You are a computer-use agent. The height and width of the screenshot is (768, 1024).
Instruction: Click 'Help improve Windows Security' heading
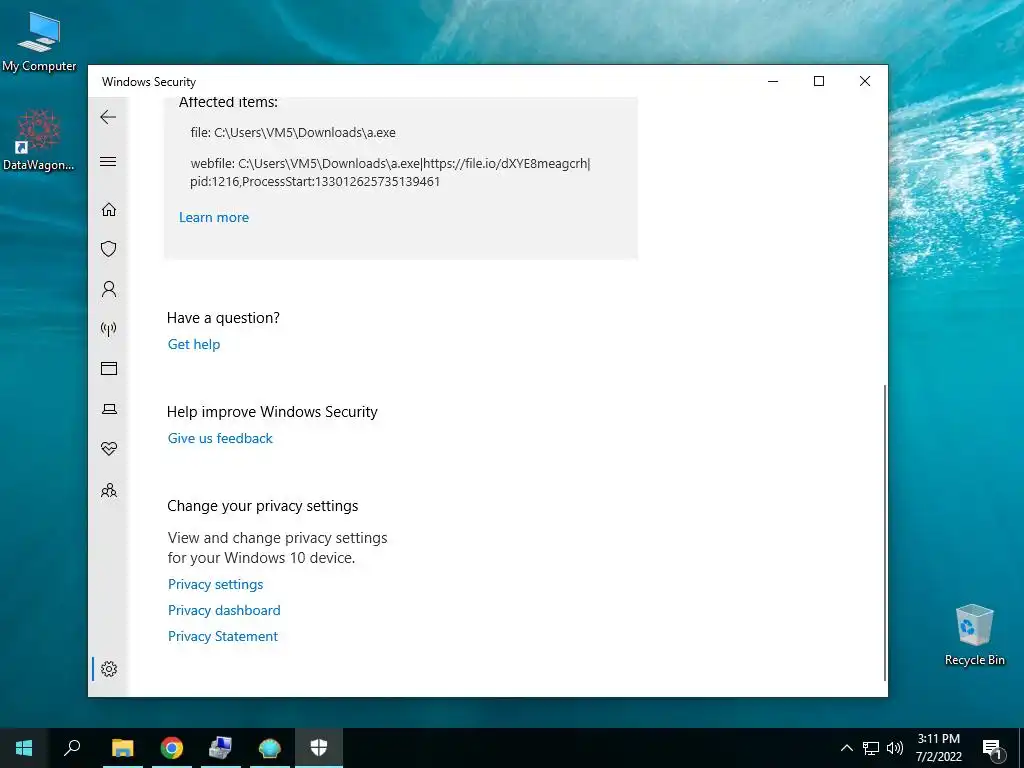pyautogui.click(x=272, y=412)
